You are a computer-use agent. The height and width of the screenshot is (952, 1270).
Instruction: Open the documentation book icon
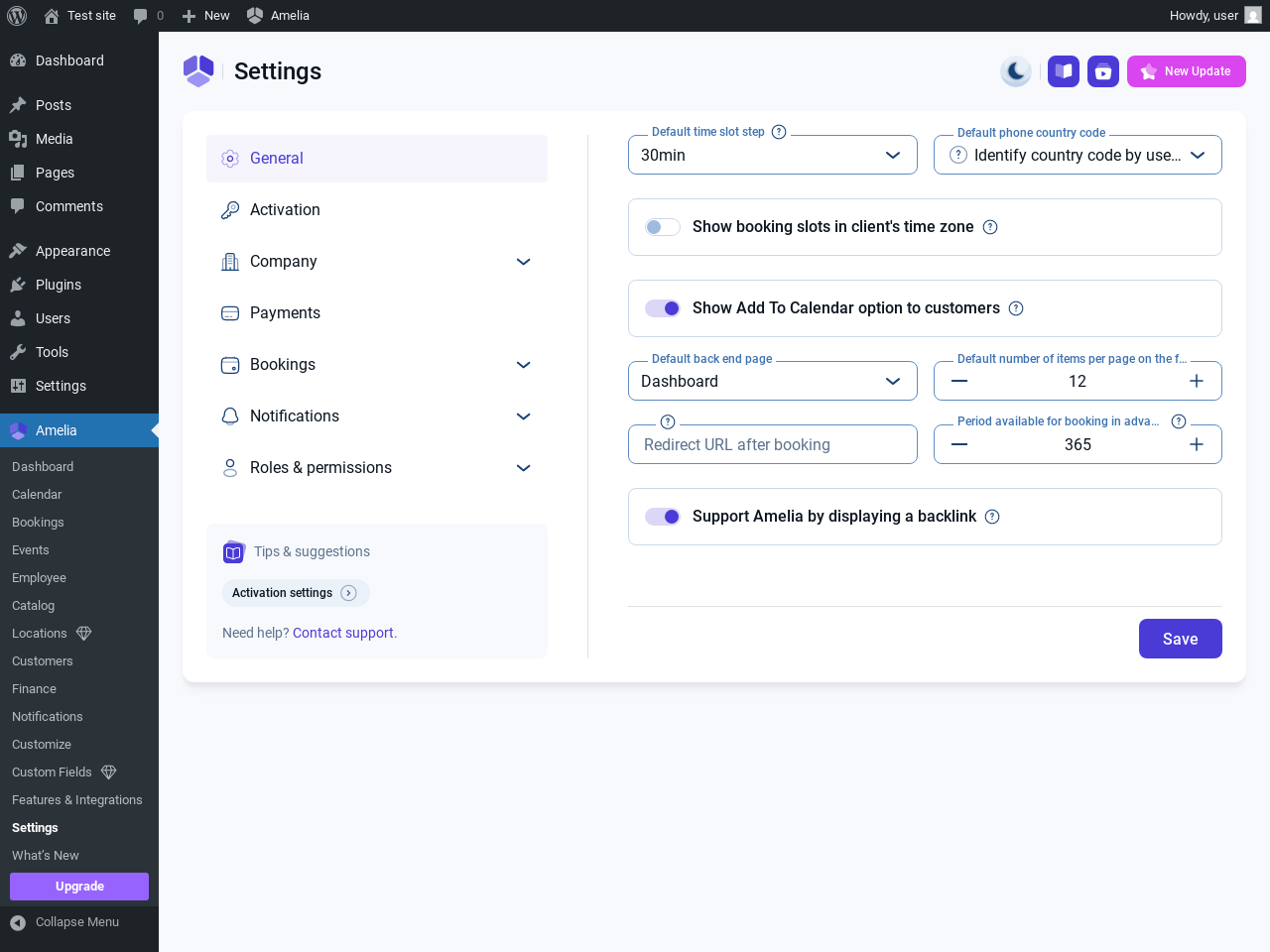point(1064,71)
